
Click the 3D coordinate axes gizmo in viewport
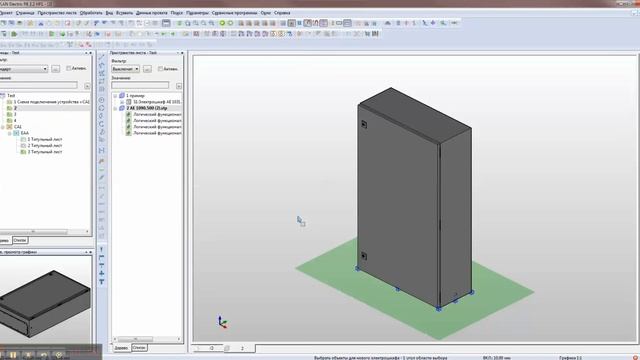pyautogui.click(x=222, y=322)
